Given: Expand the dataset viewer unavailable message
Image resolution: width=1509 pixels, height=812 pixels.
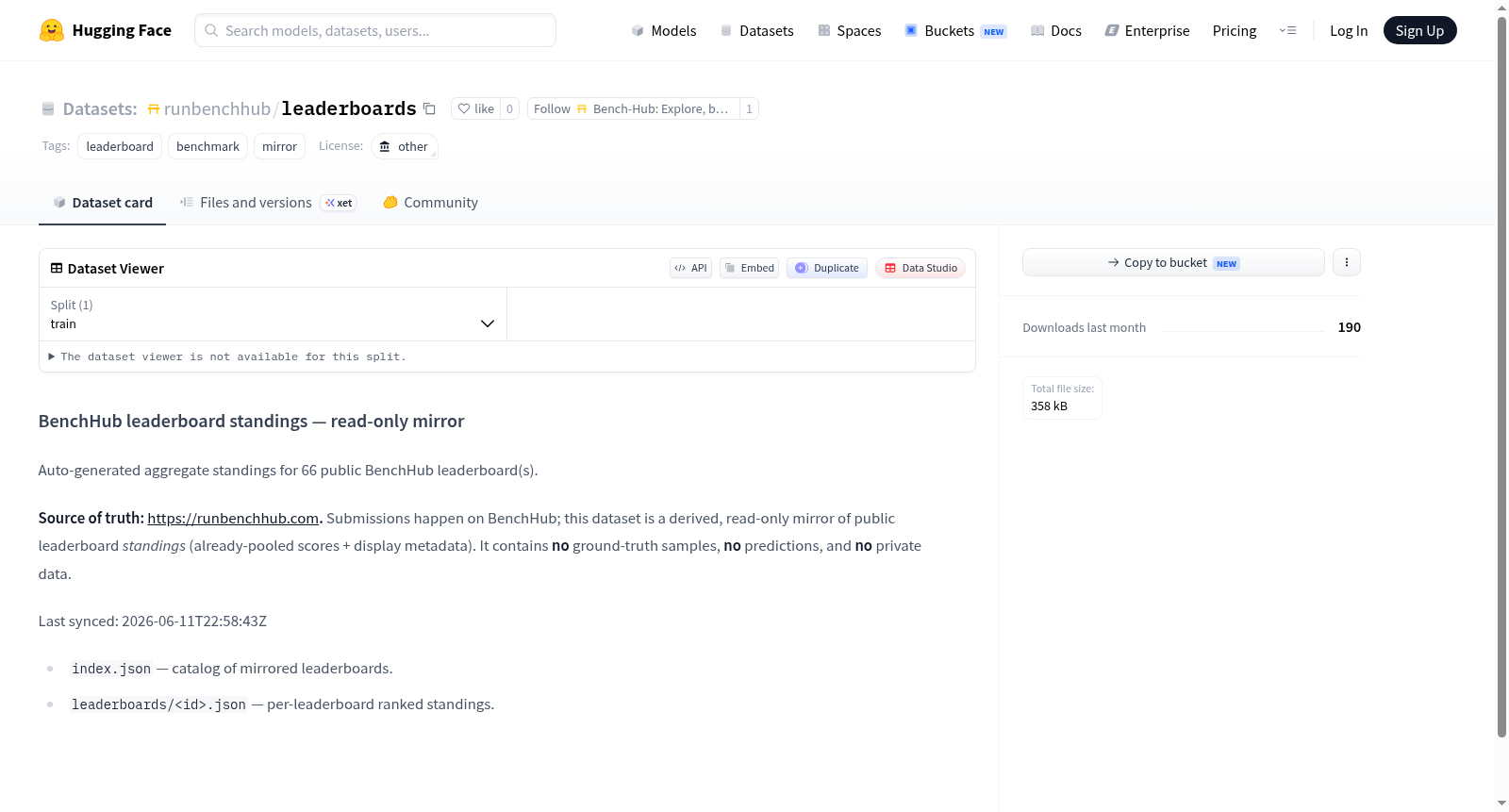Looking at the screenshot, I should coord(227,356).
